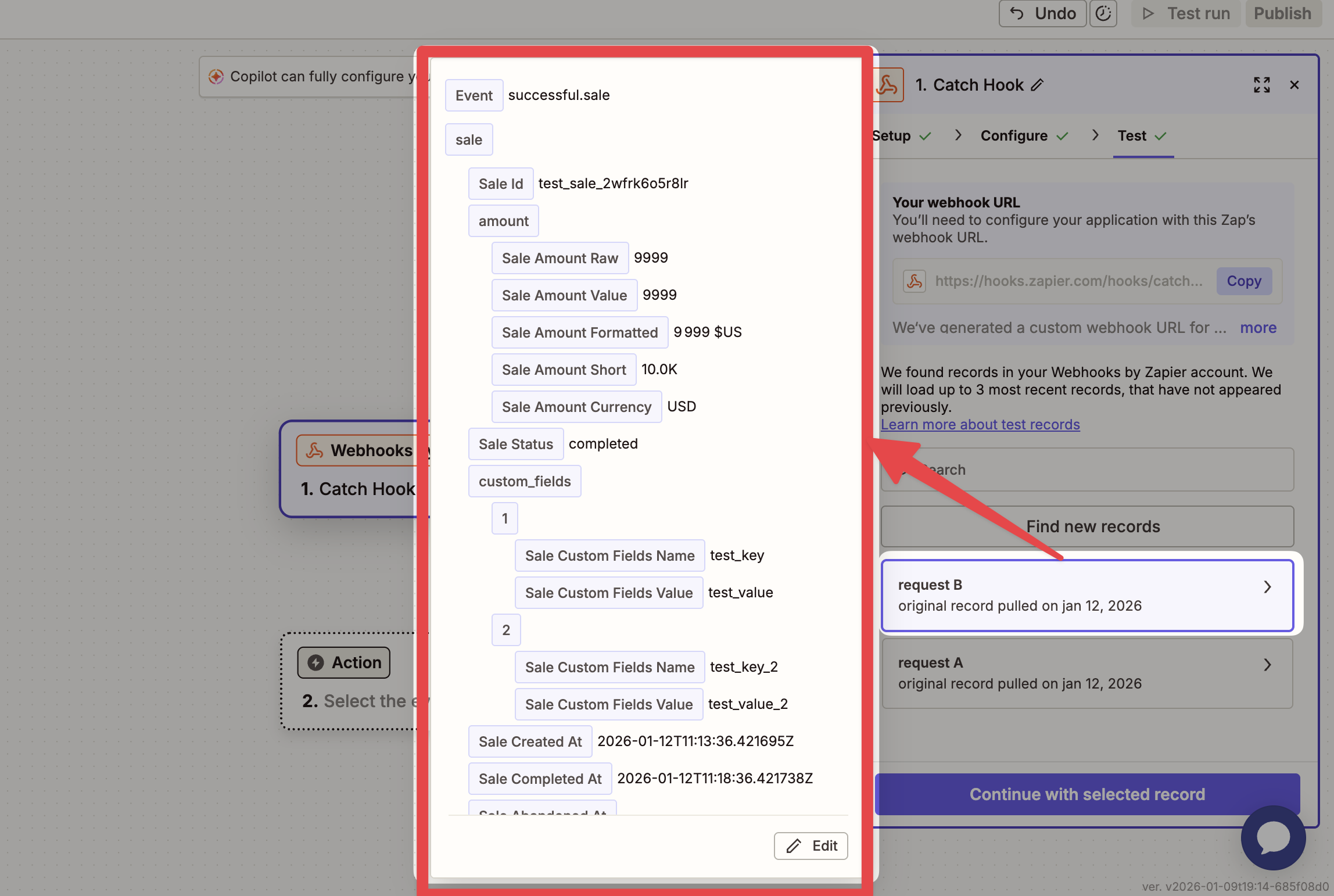Copy the webhook URL

[x=1243, y=281]
